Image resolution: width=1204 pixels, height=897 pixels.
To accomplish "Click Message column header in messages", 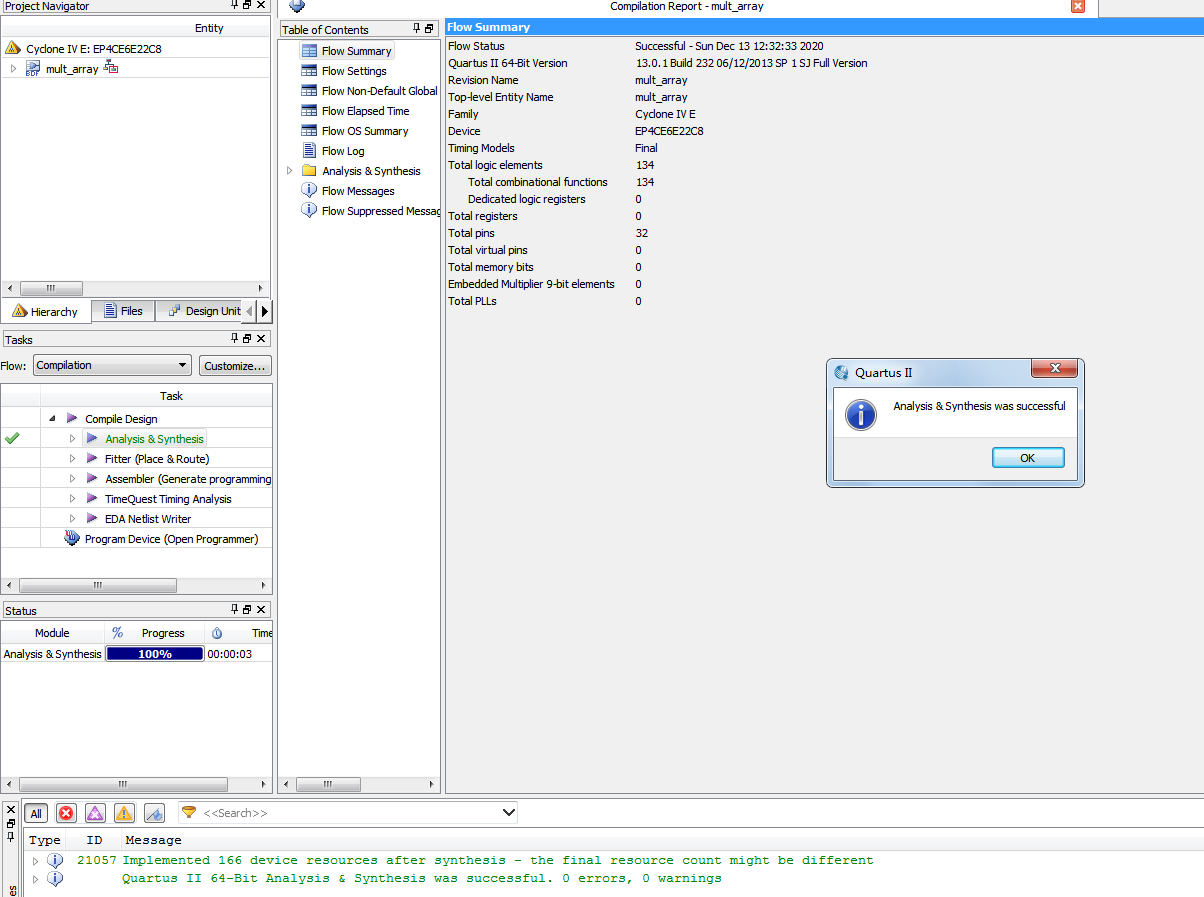I will pos(153,840).
